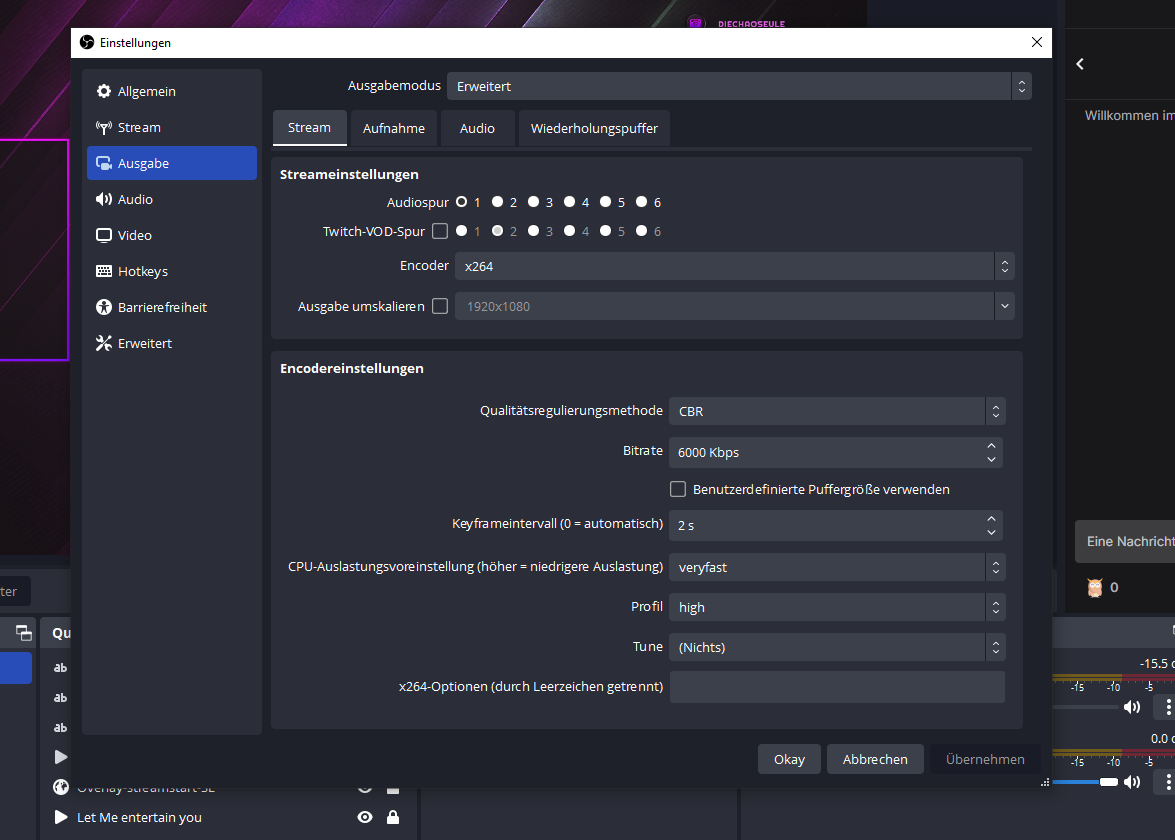
Task: Click the lock icon on Let Me entertain you
Action: click(393, 818)
